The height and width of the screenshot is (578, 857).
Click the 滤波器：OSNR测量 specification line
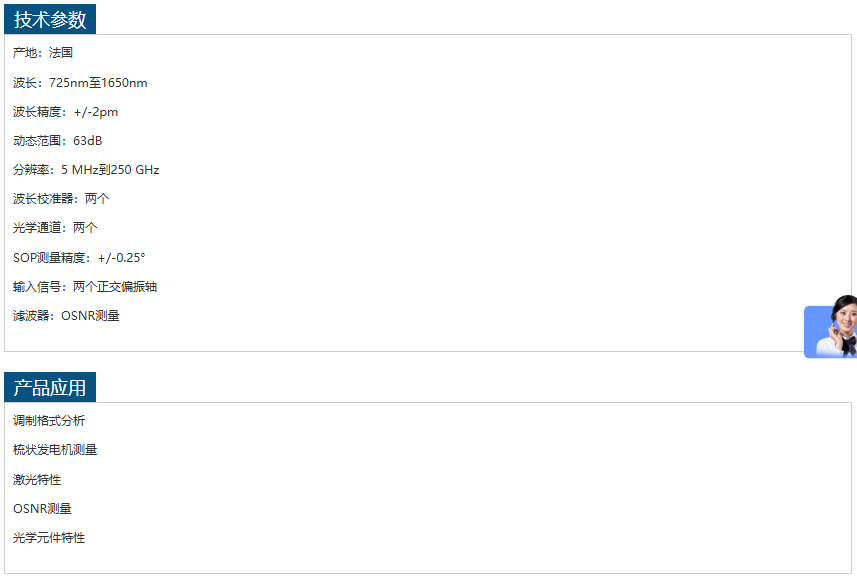pos(66,316)
